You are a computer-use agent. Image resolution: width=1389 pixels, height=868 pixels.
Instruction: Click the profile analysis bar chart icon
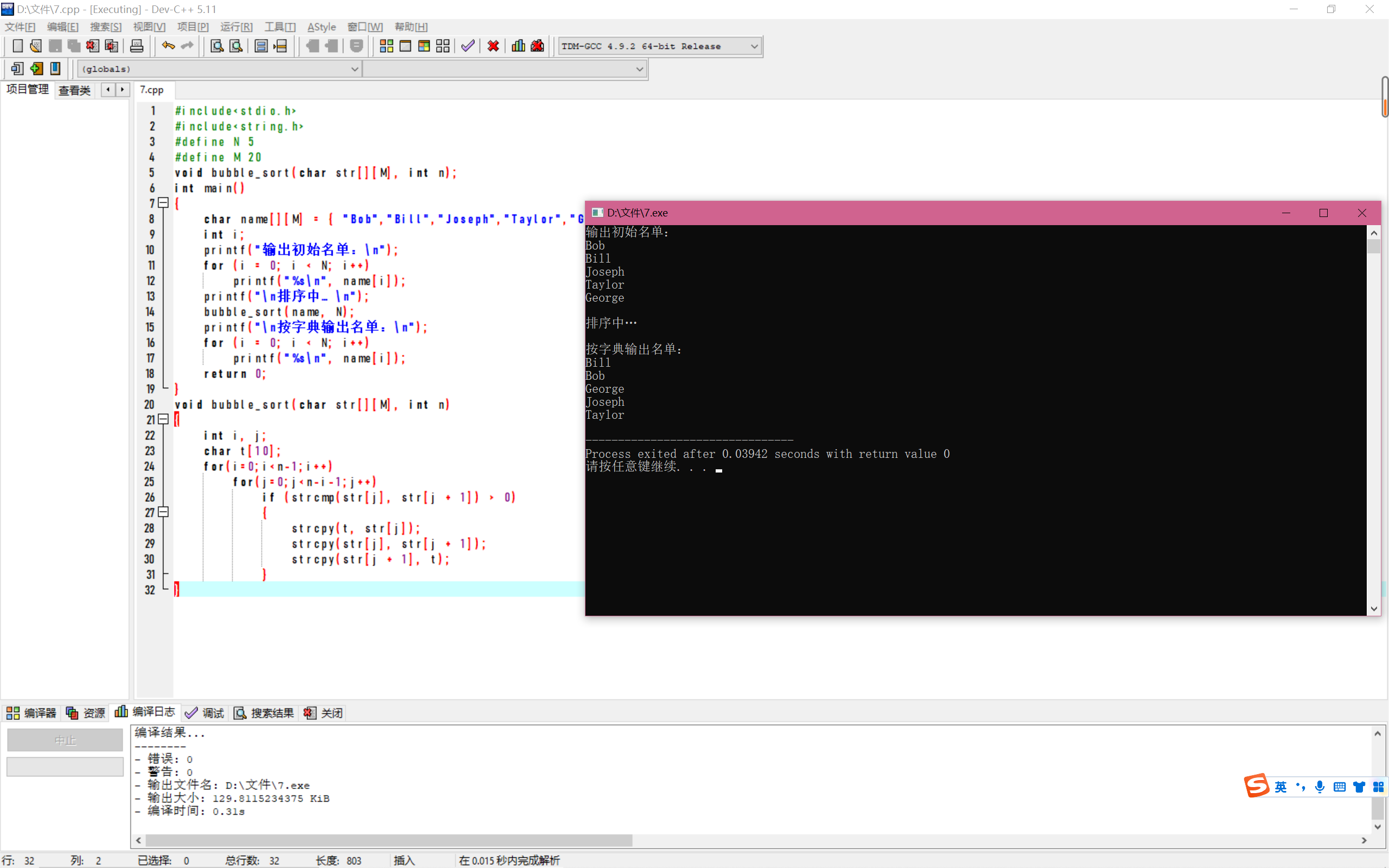518,46
